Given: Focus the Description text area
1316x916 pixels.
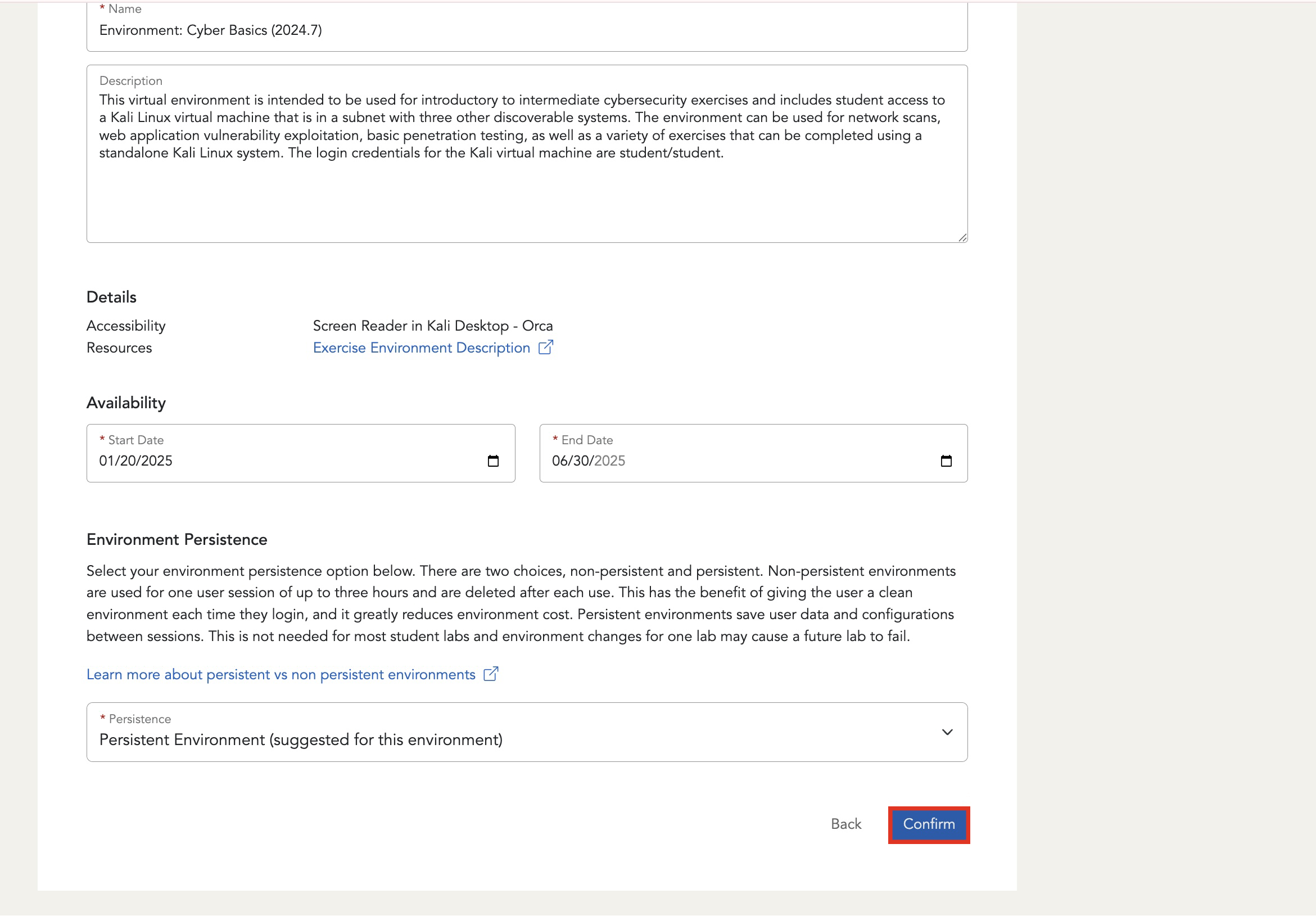Looking at the screenshot, I should click(527, 154).
